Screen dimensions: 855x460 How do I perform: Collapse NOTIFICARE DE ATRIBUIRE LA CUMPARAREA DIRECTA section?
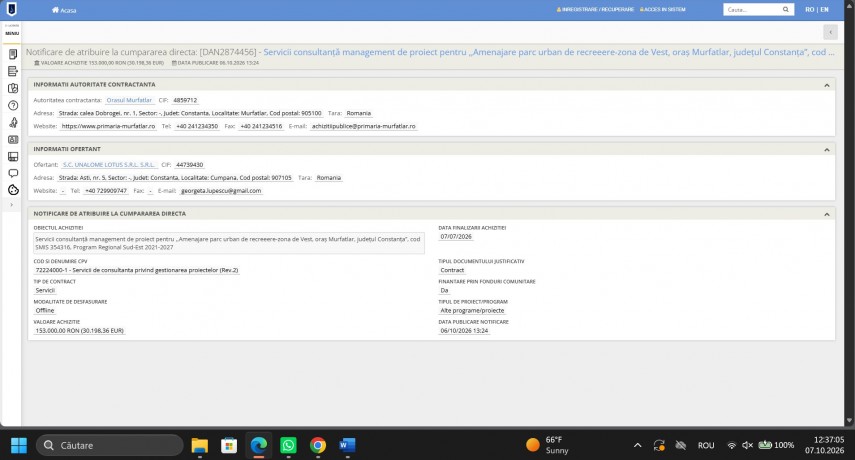click(827, 214)
